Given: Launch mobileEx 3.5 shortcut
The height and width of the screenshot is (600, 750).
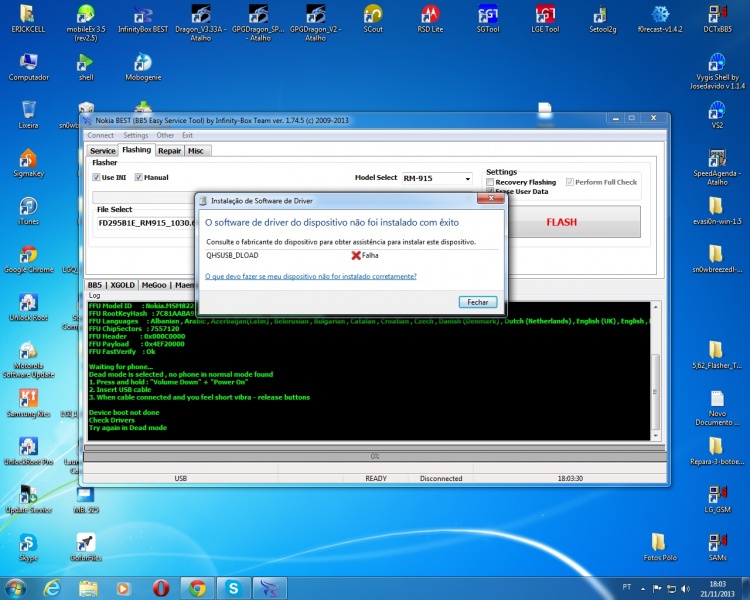Looking at the screenshot, I should (x=86, y=22).
